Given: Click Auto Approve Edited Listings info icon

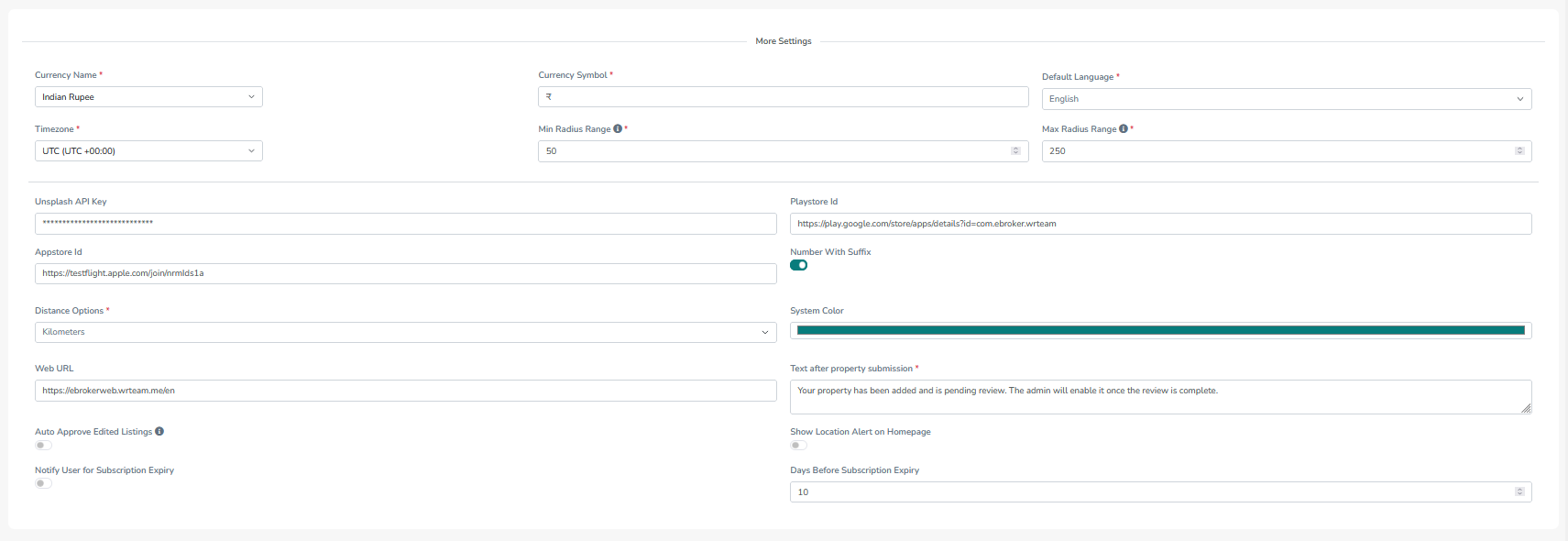Looking at the screenshot, I should [x=159, y=432].
